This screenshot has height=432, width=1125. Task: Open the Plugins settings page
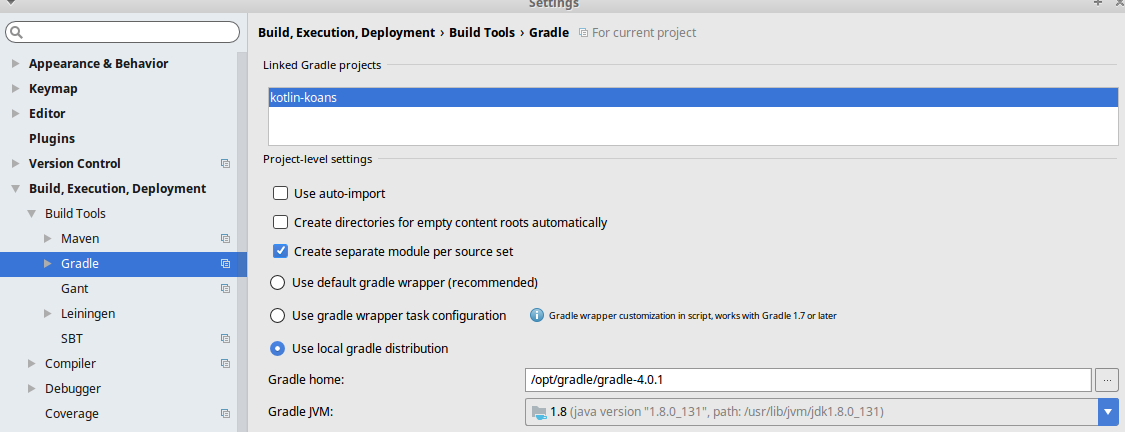click(x=52, y=139)
